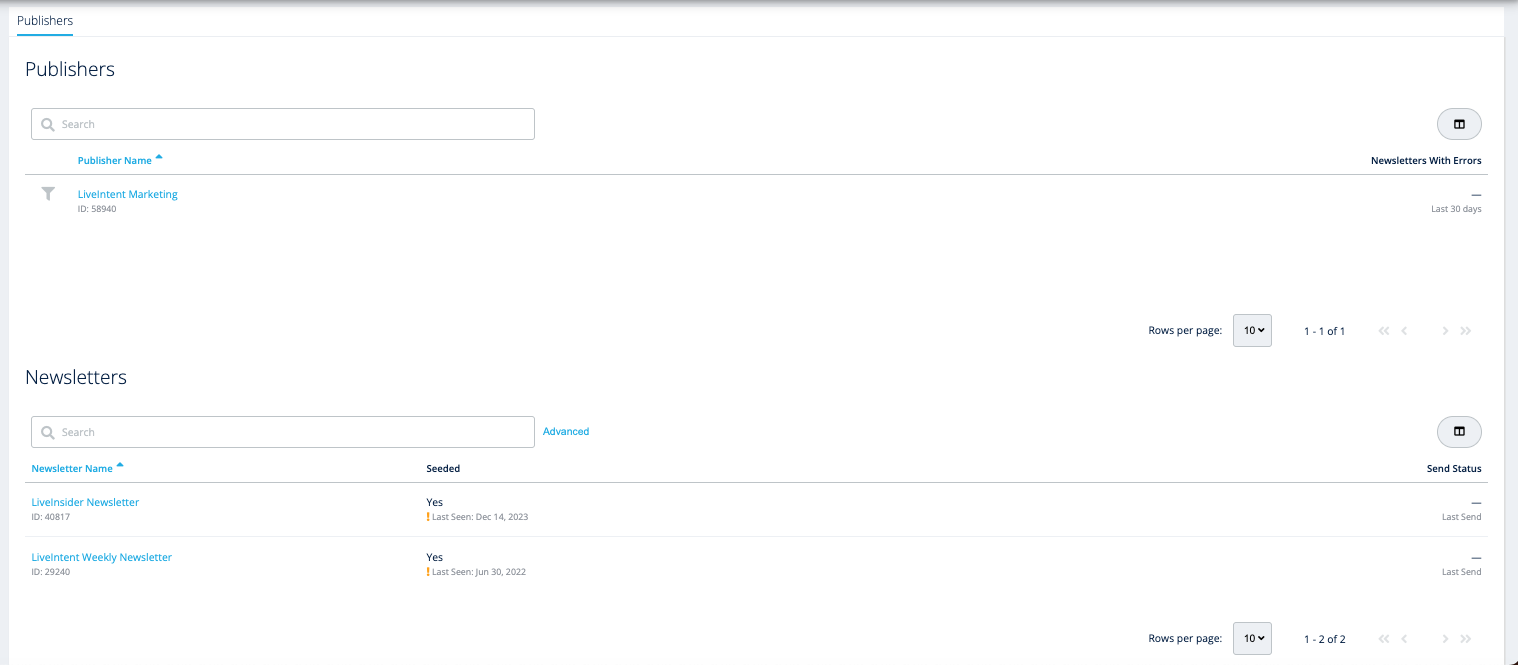Open the LiveIntent Weekly Newsletter link
Viewport: 1518px width, 665px height.
coord(102,557)
